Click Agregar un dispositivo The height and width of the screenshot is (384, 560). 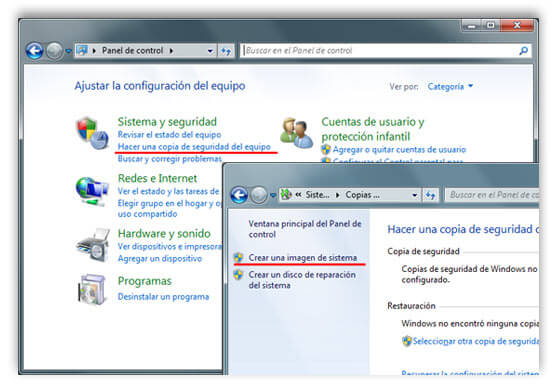point(160,258)
